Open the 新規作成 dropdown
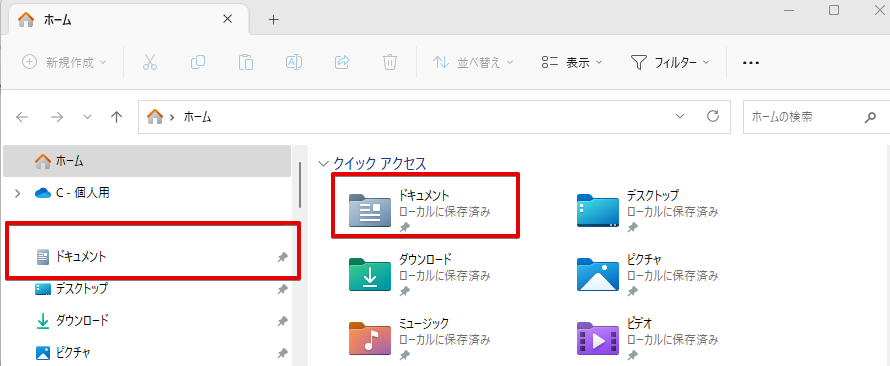This screenshot has width=890, height=366. [64, 62]
